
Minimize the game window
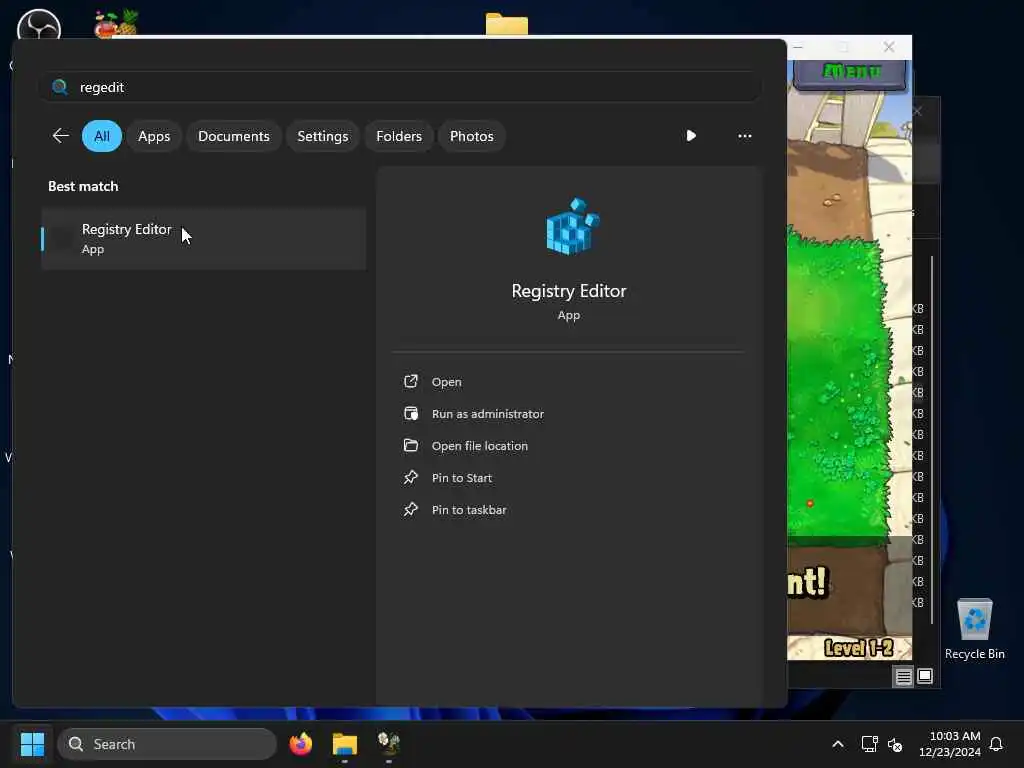798,47
